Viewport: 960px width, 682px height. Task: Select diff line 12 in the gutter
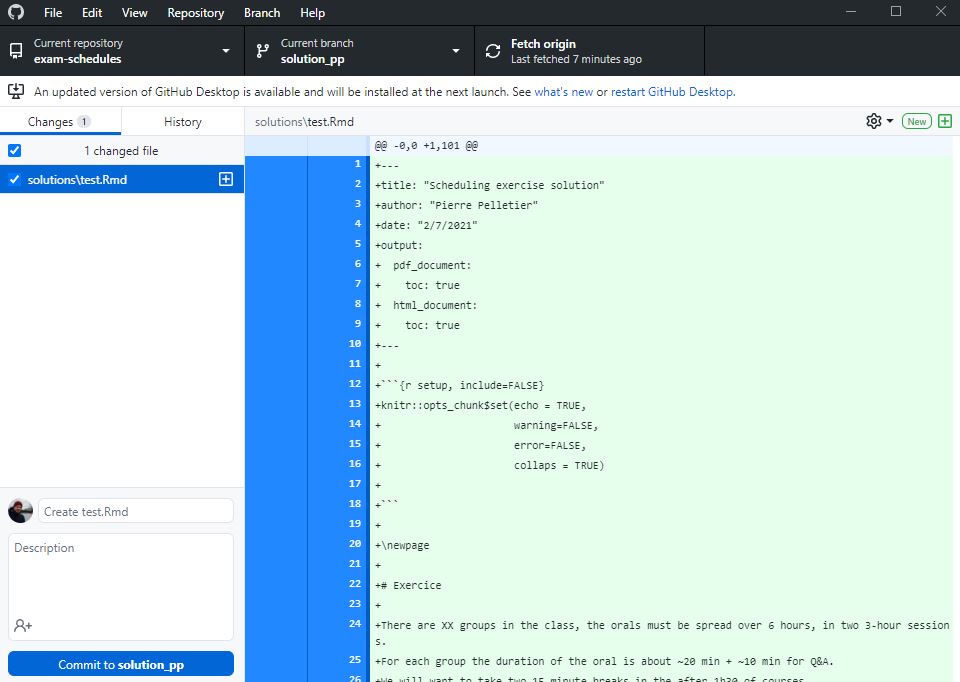(340, 384)
